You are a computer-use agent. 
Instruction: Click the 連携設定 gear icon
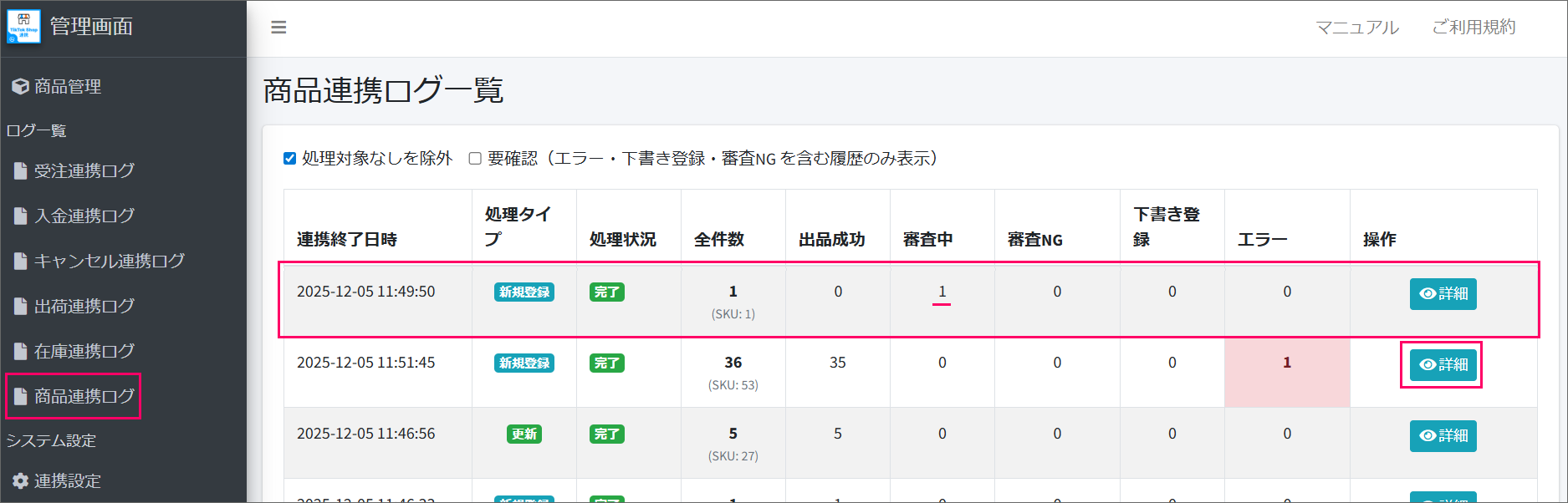tap(20, 481)
